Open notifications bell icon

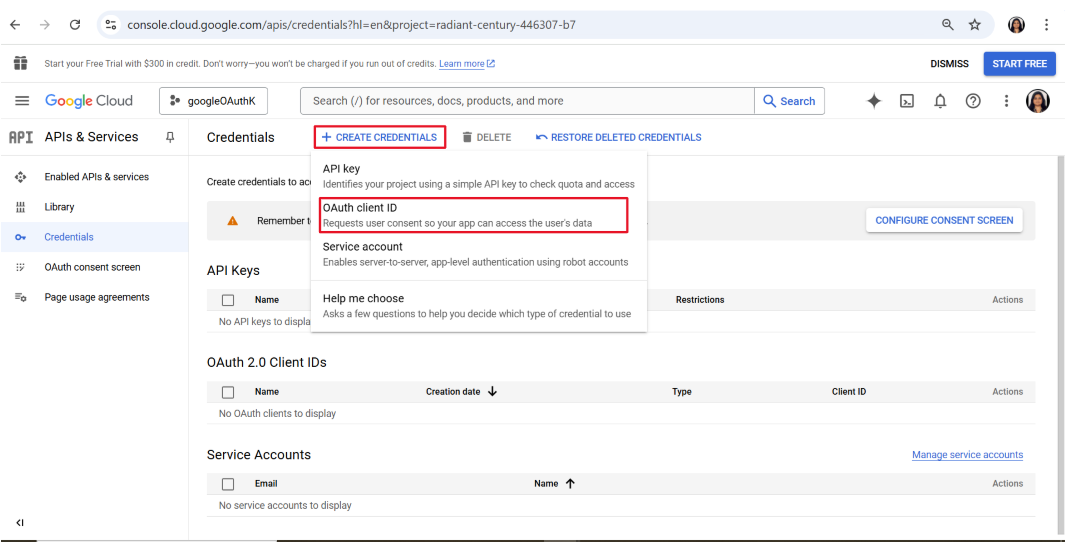pos(940,101)
